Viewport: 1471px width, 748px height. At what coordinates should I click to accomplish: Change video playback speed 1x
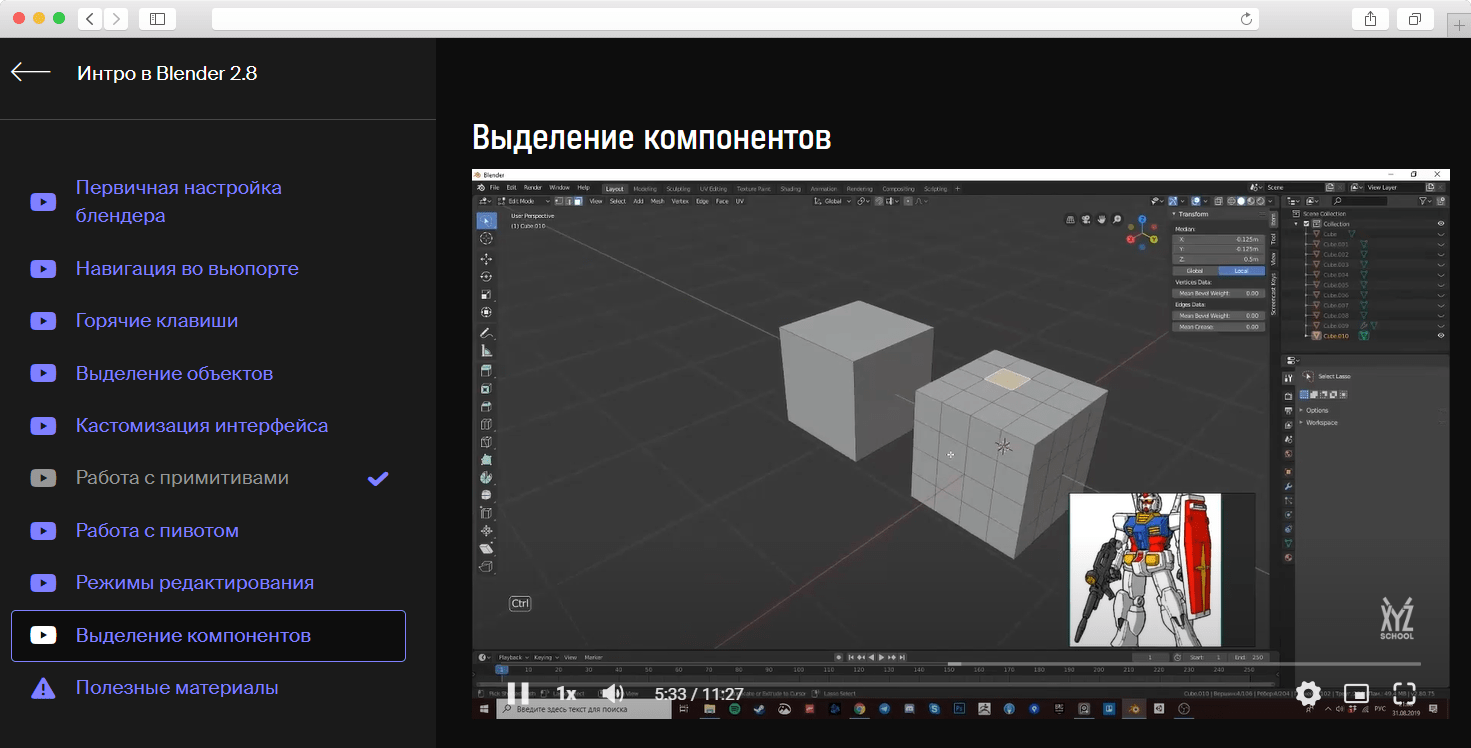(566, 693)
